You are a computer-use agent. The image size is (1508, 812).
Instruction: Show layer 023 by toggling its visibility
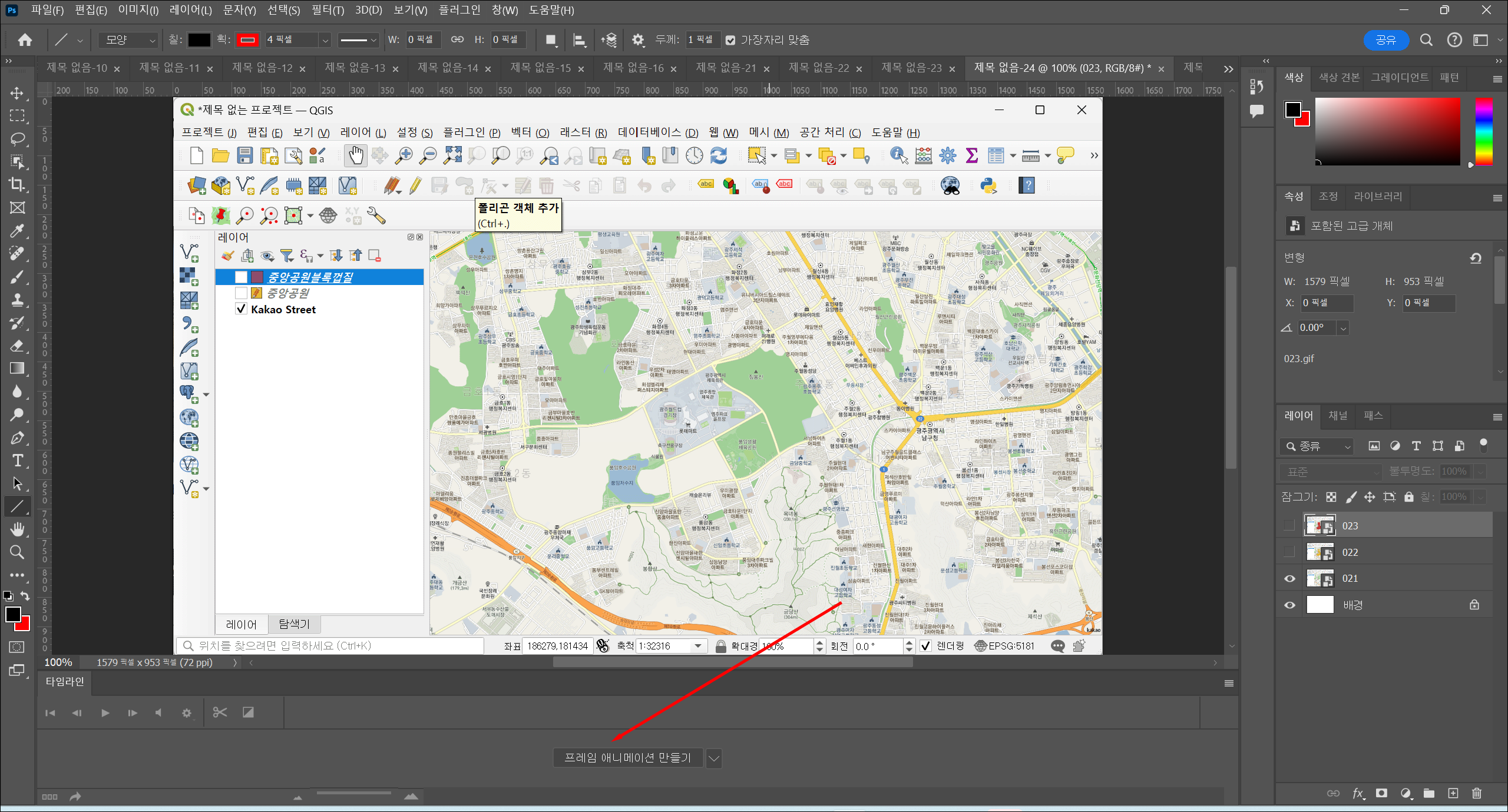(1289, 525)
